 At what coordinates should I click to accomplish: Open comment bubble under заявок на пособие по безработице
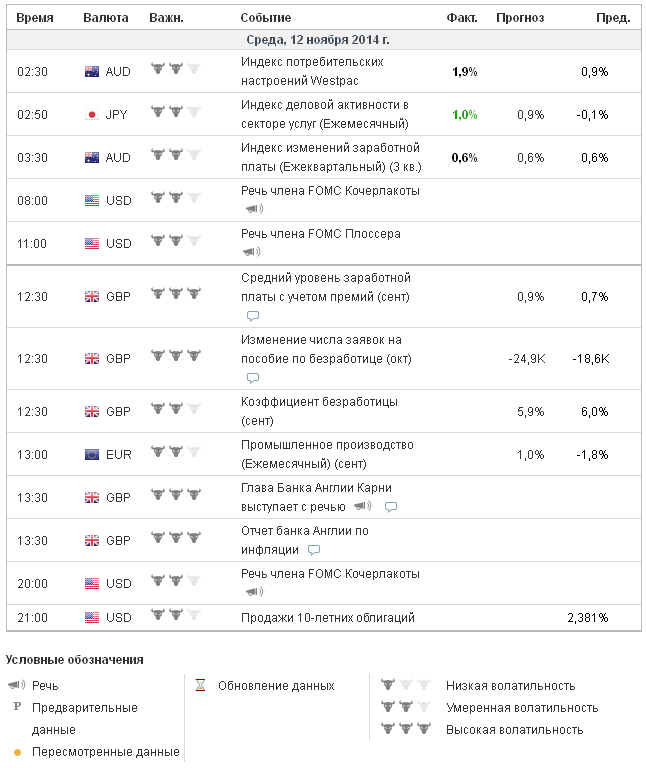pos(253,378)
